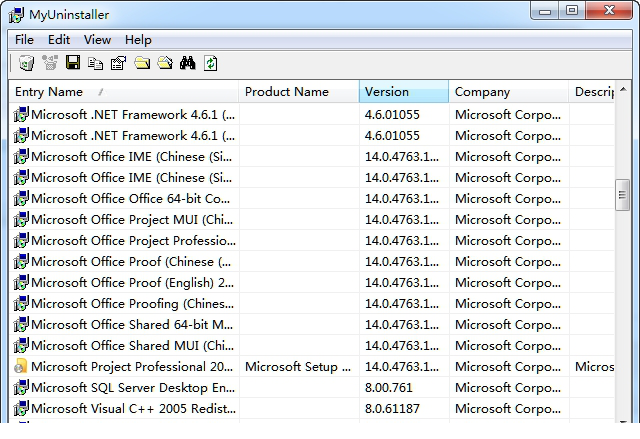640x439 pixels.
Task: Open Find using the binoculars icon
Action: tap(188, 63)
